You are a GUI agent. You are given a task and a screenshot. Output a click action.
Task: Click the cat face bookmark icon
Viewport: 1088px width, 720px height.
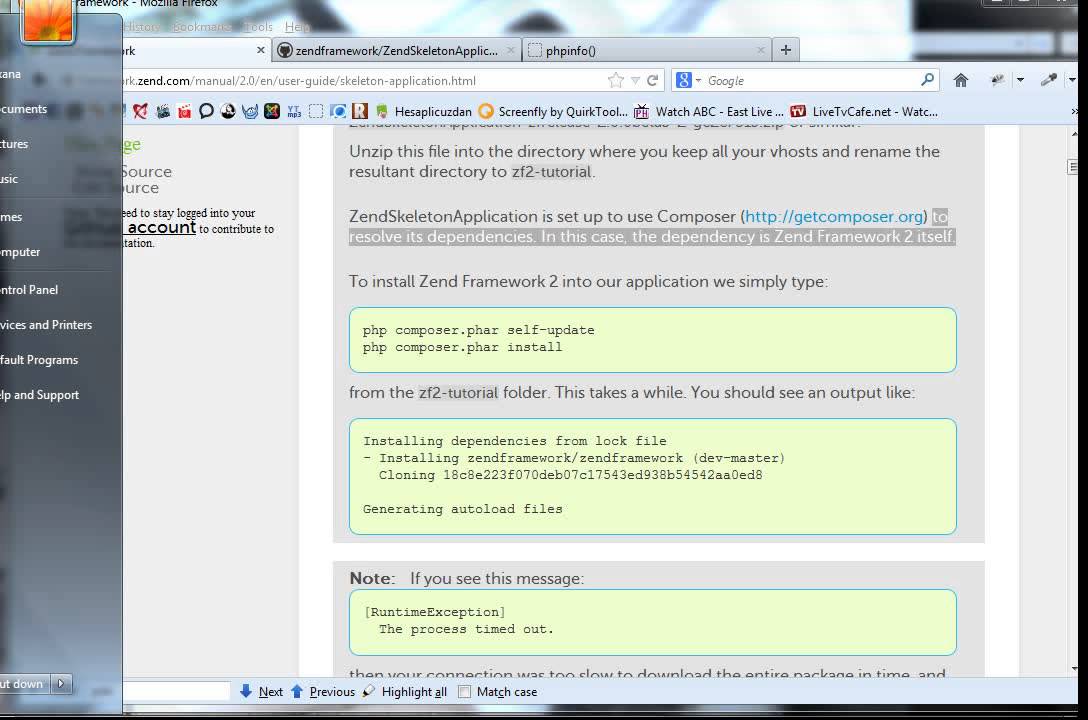coord(250,111)
